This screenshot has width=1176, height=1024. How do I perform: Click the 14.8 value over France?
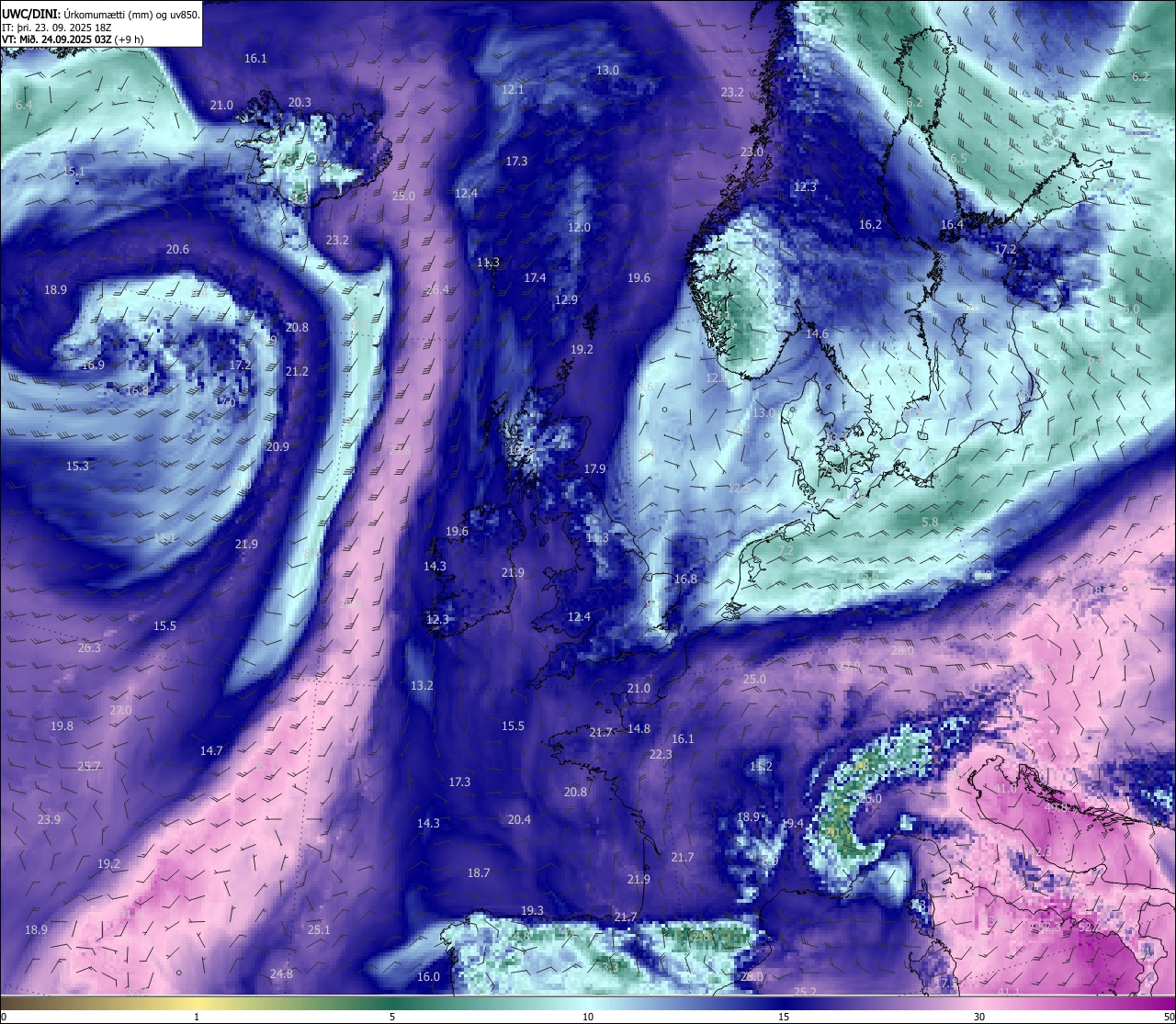click(639, 729)
